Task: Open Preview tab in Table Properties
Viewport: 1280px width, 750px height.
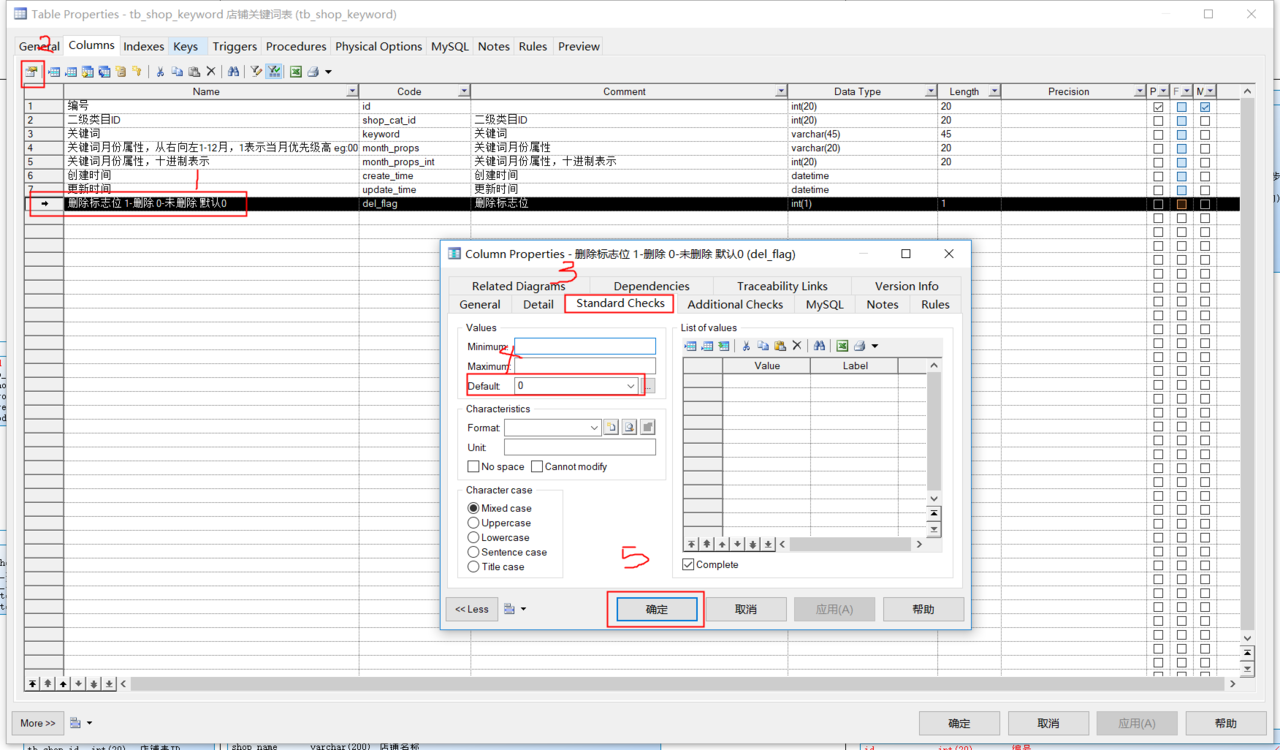Action: 579,46
